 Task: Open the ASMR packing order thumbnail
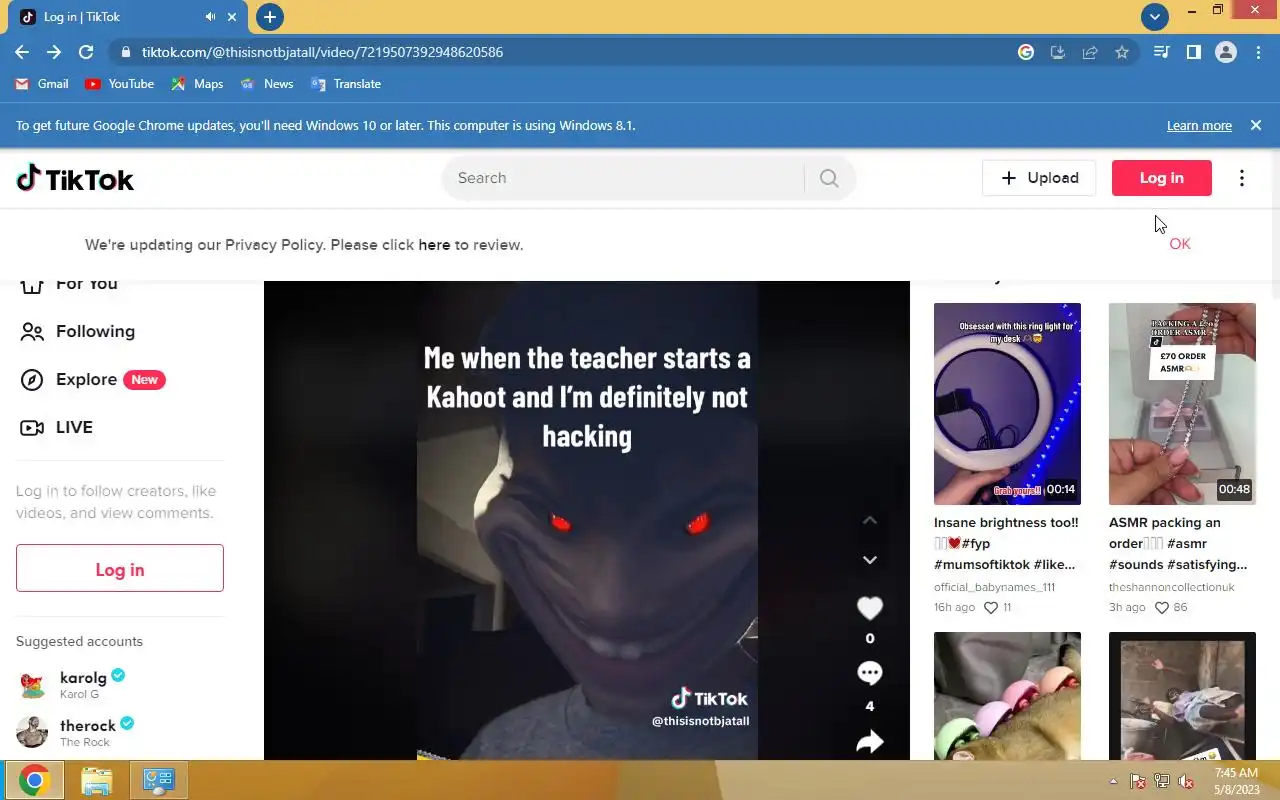(x=1182, y=404)
